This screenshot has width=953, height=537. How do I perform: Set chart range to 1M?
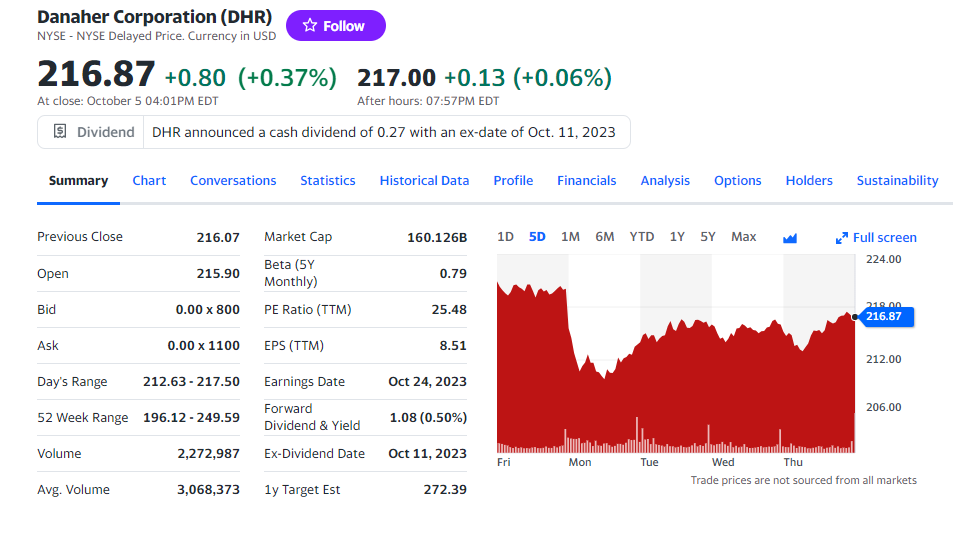click(x=570, y=236)
